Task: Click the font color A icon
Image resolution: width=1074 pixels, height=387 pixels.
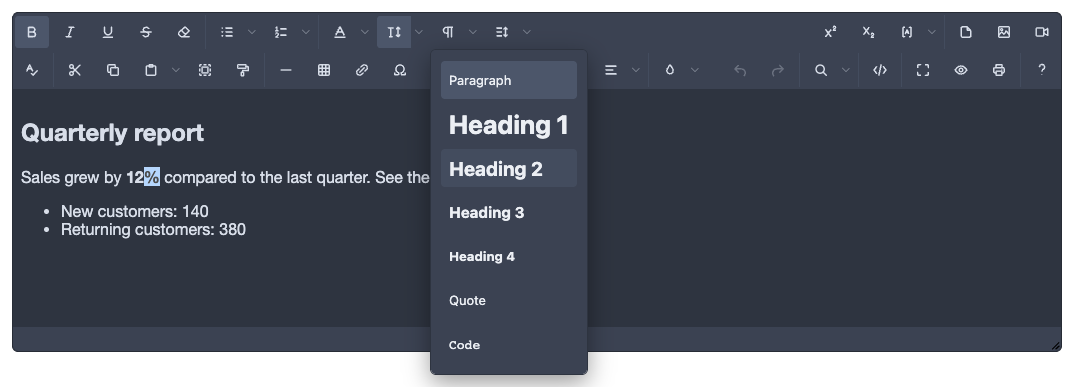Action: pyautogui.click(x=340, y=32)
